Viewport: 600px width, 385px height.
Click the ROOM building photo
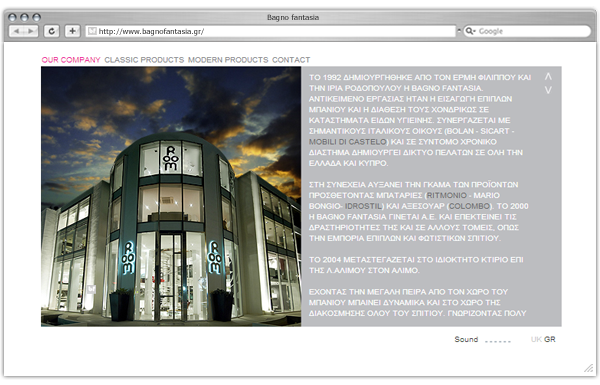coord(171,196)
